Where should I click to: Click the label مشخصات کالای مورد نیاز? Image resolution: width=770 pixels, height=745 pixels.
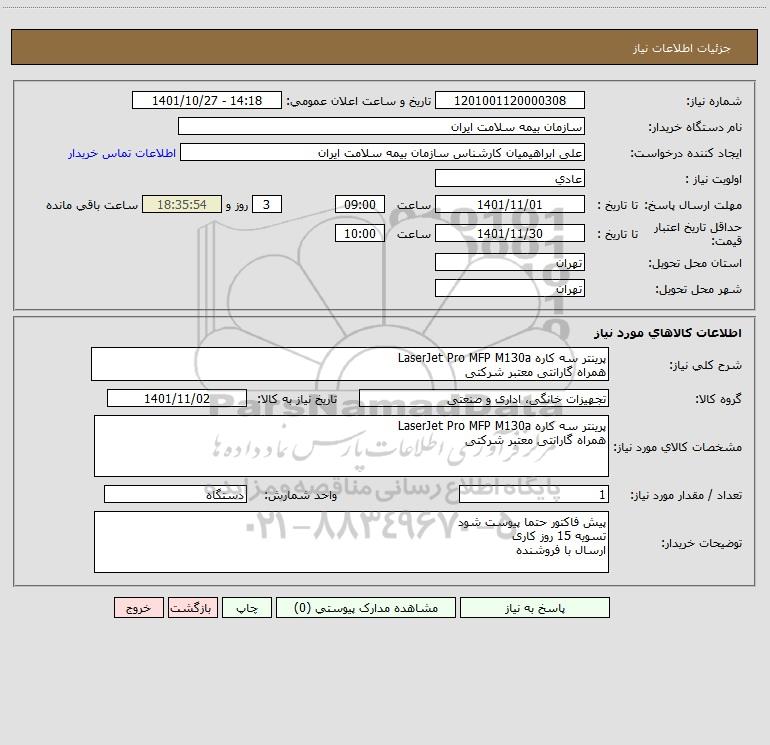[678, 447]
